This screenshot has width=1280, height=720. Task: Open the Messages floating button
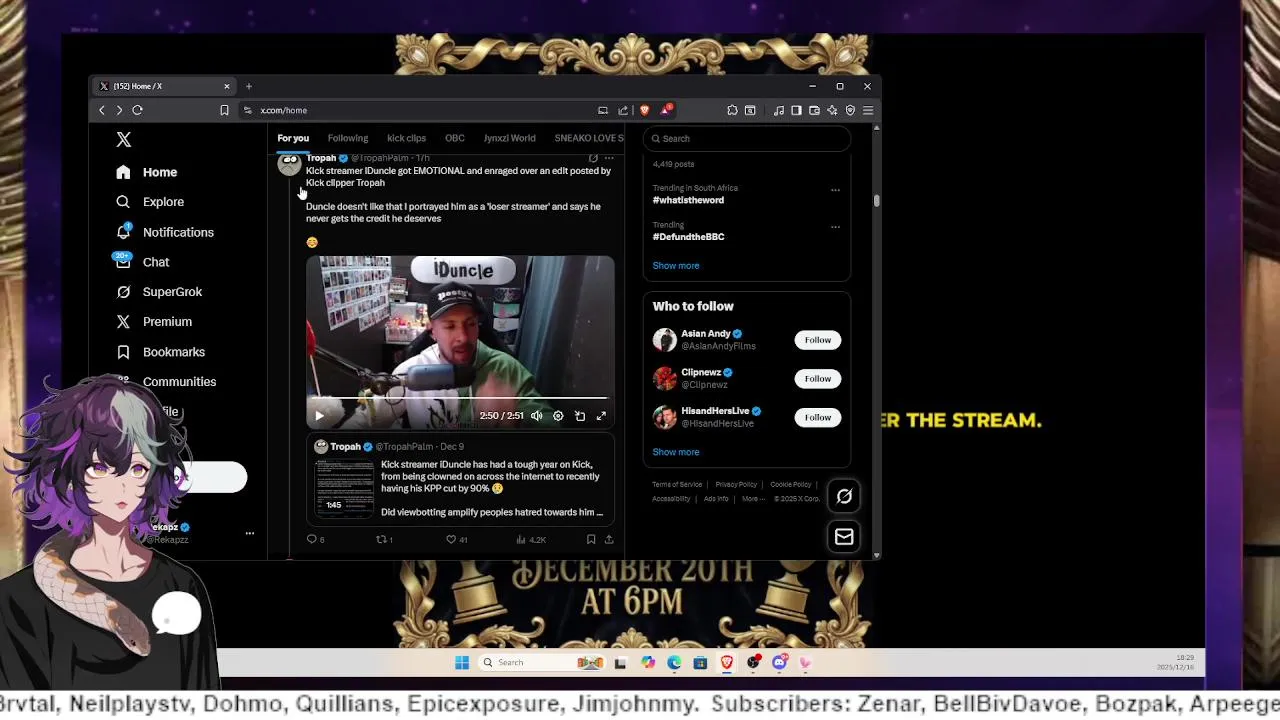(844, 537)
